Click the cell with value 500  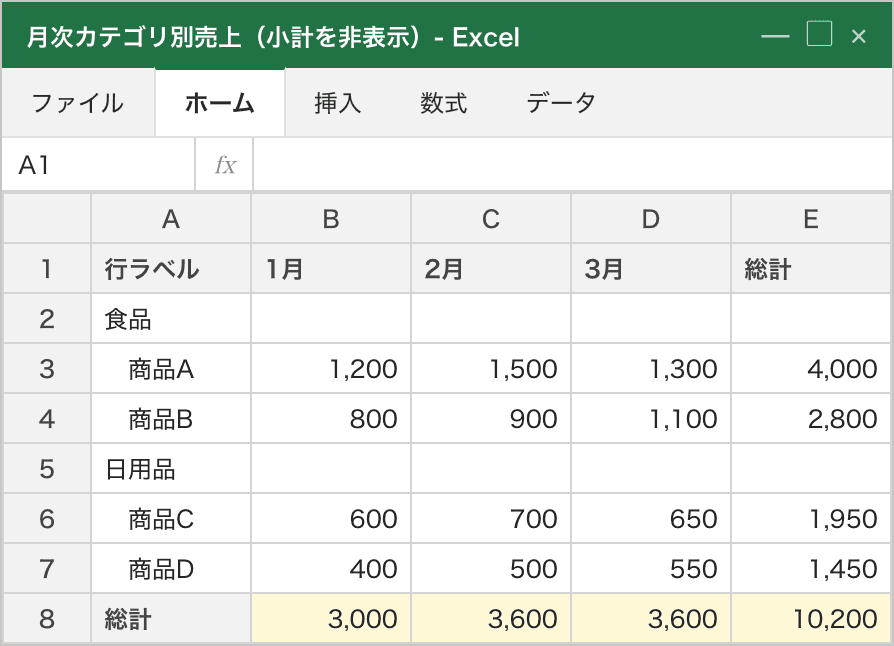[491, 568]
